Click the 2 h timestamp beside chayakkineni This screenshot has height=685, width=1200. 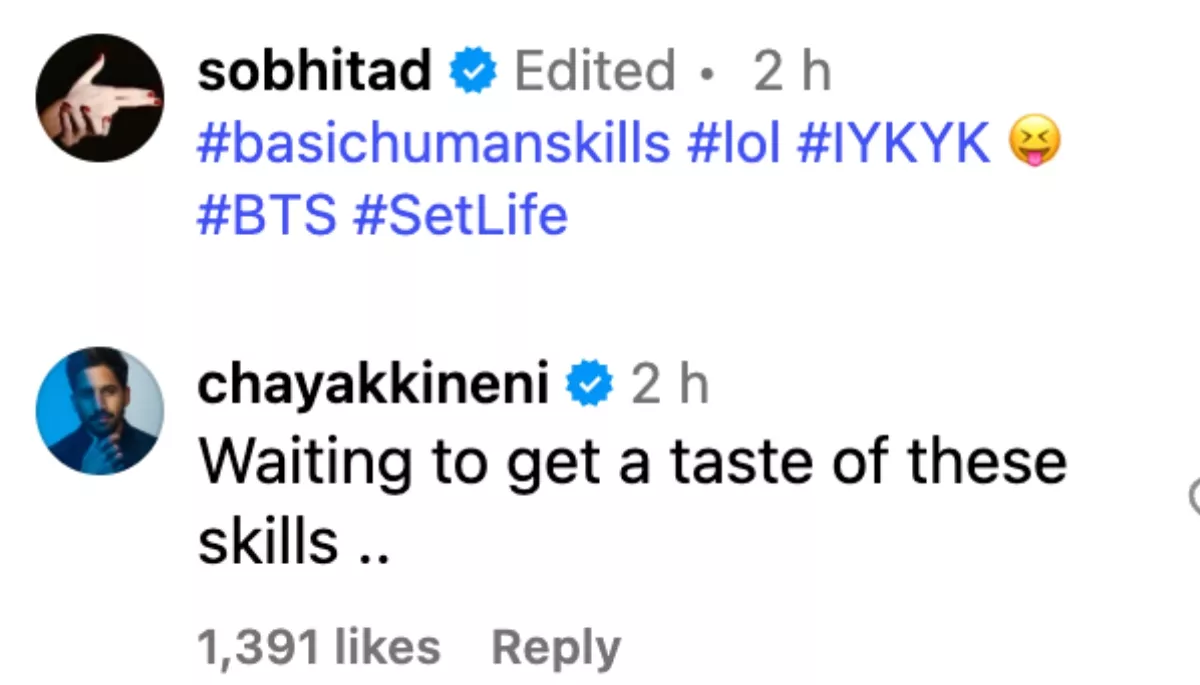coord(669,387)
